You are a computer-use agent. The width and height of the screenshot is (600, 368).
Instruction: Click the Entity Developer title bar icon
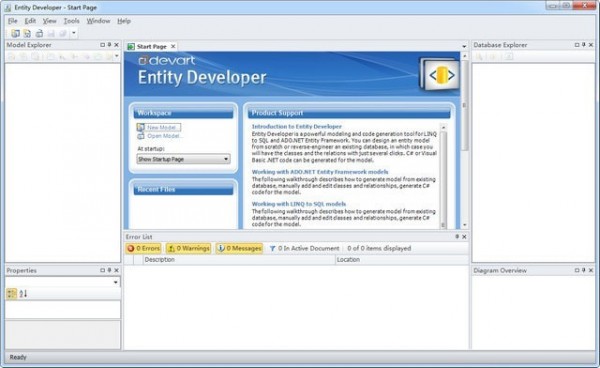click(x=8, y=7)
